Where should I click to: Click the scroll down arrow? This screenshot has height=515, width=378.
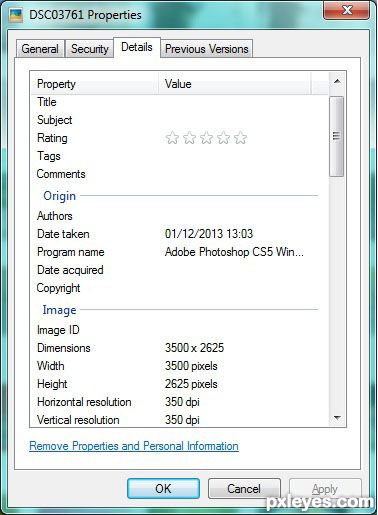coord(337,418)
